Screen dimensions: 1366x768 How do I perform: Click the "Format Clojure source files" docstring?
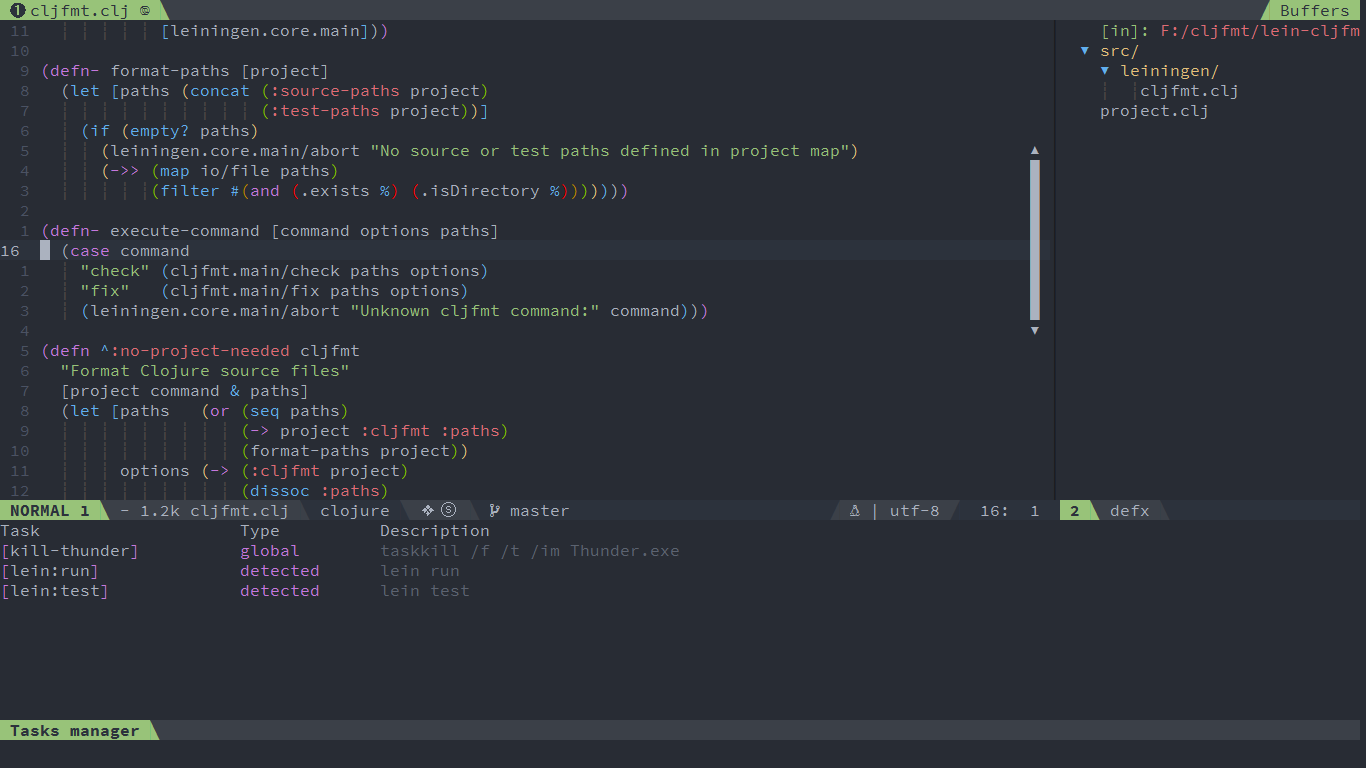[205, 371]
